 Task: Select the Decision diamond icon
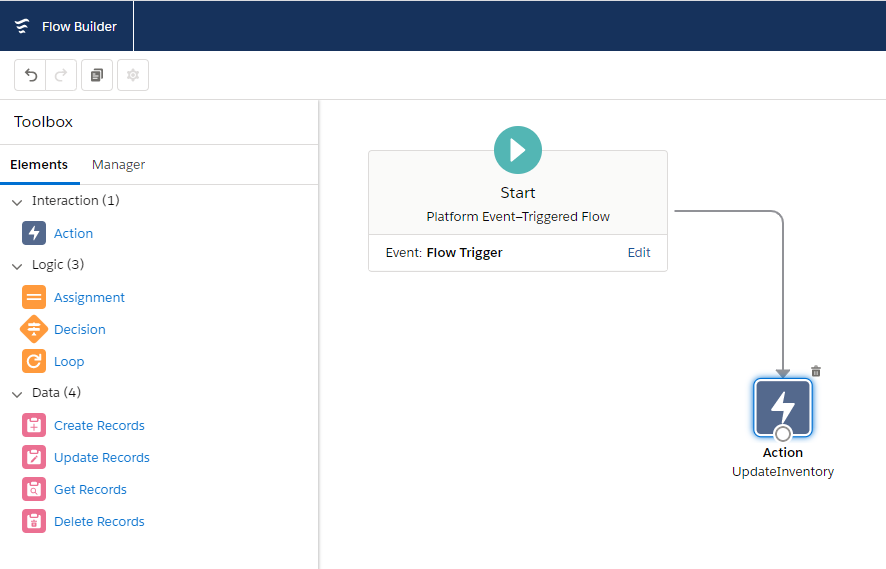pyautogui.click(x=34, y=329)
